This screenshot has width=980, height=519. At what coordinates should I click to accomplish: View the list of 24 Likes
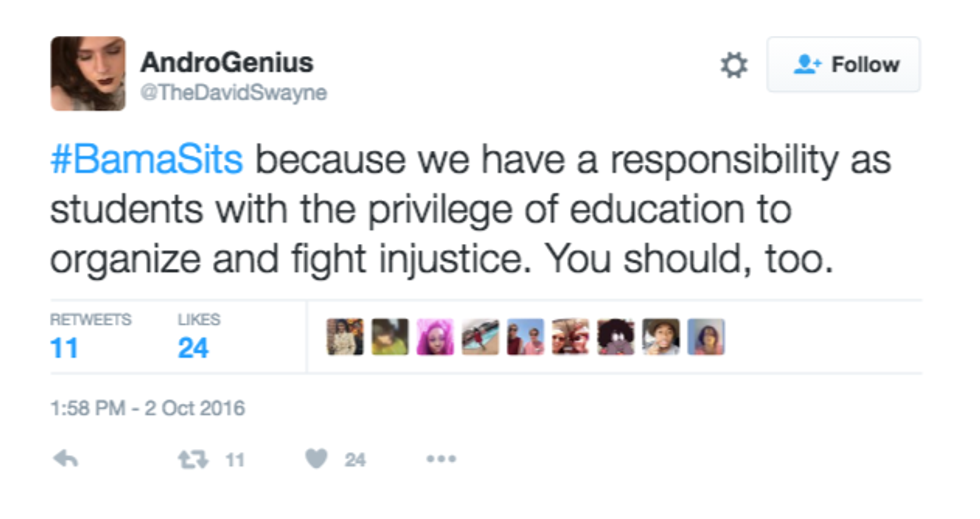click(x=197, y=337)
